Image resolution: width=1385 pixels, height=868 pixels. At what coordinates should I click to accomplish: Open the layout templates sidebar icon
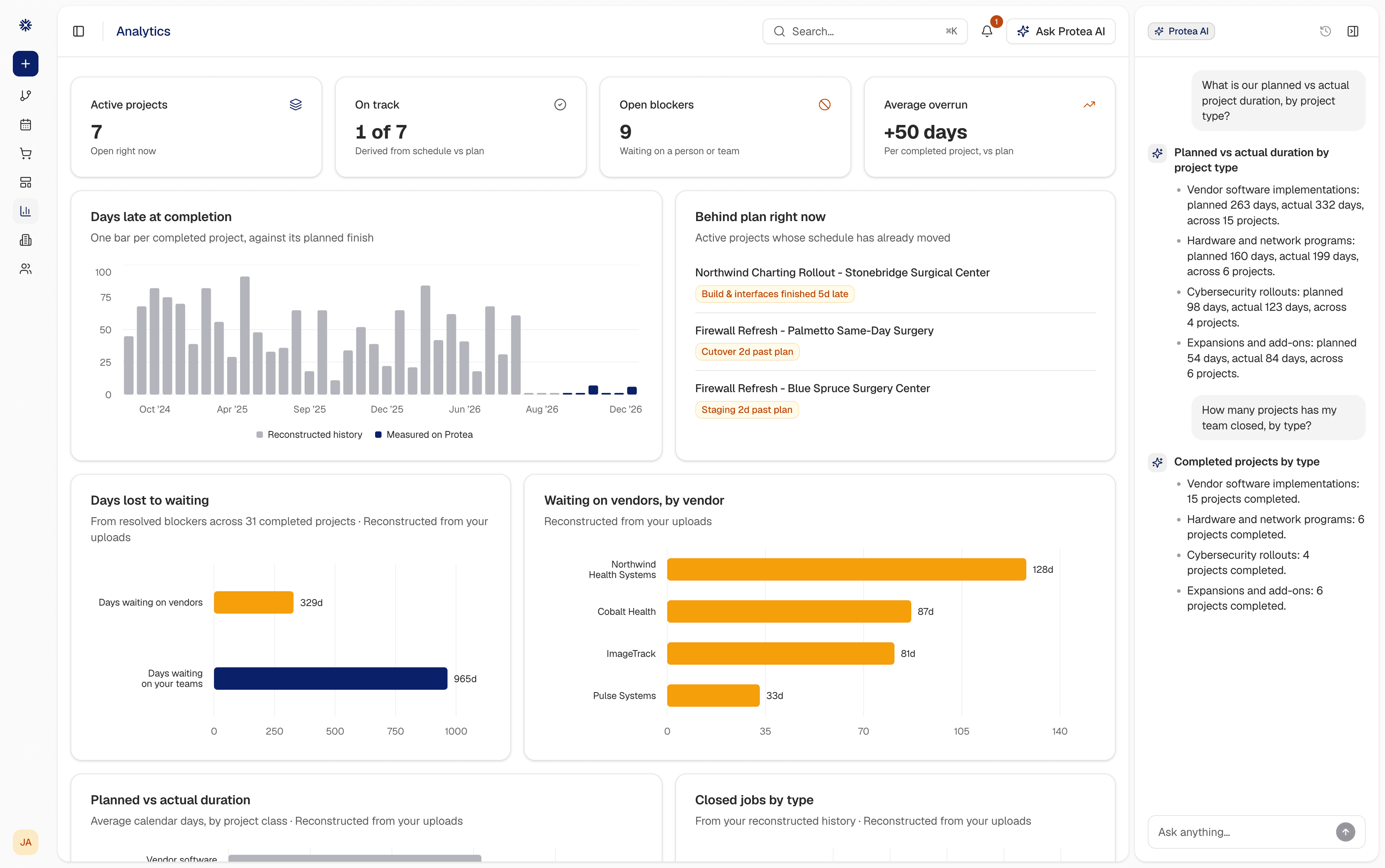[x=25, y=183]
